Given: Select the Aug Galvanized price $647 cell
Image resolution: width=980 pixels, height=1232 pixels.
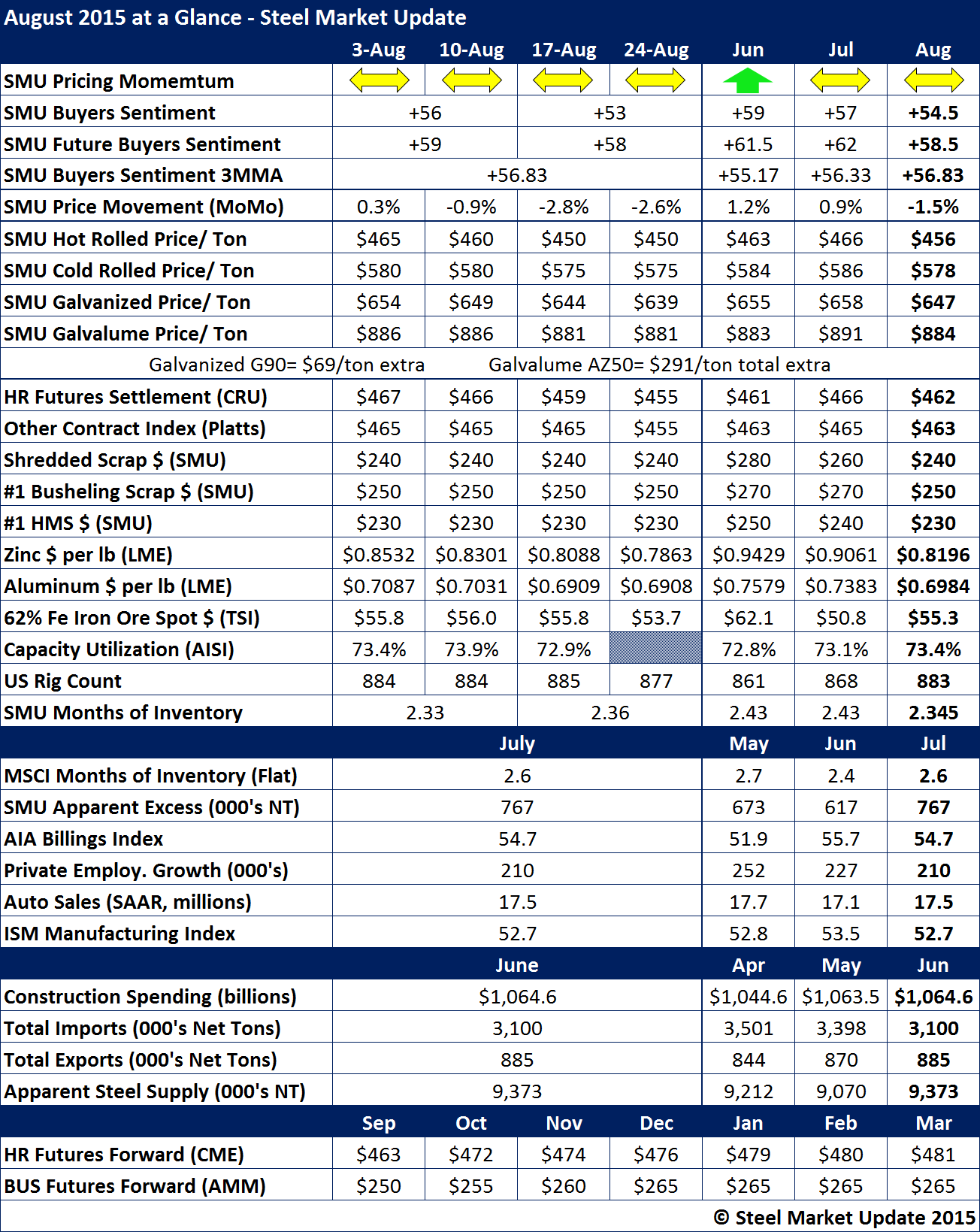Looking at the screenshot, I should (x=933, y=302).
